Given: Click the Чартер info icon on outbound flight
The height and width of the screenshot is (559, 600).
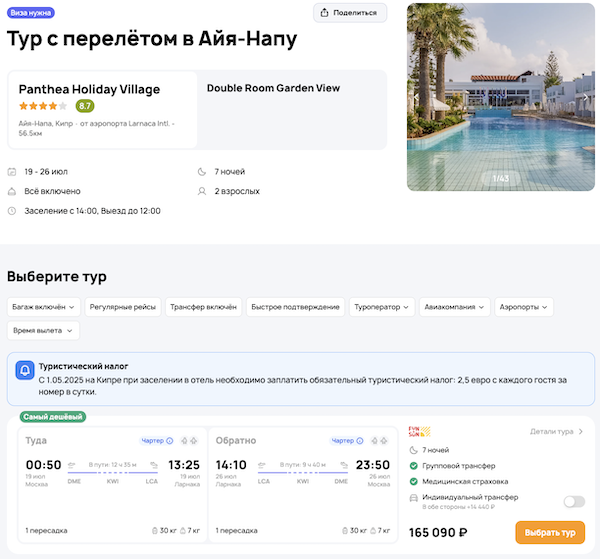Looking at the screenshot, I should (169, 440).
